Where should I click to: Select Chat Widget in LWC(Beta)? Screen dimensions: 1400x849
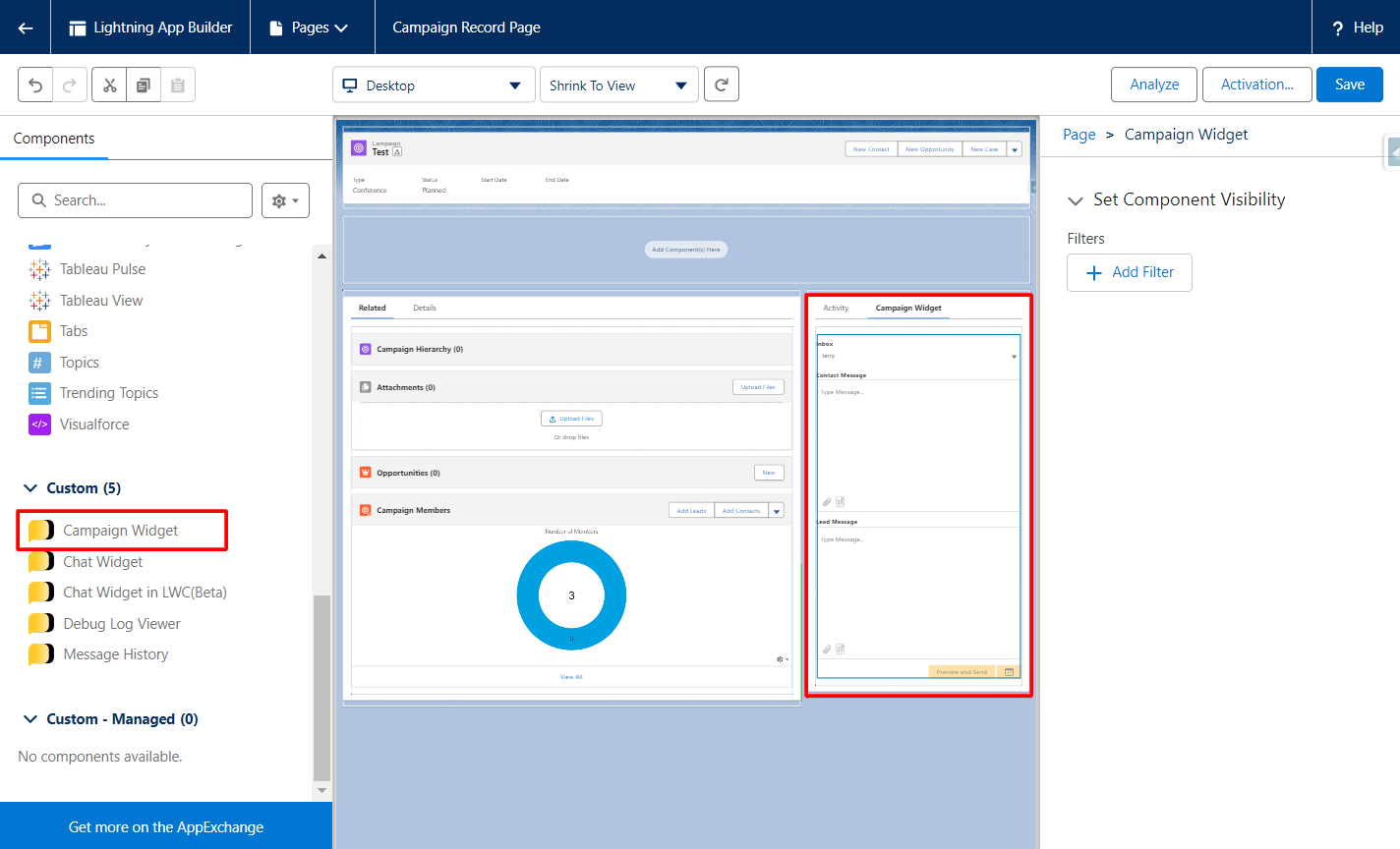click(x=145, y=593)
